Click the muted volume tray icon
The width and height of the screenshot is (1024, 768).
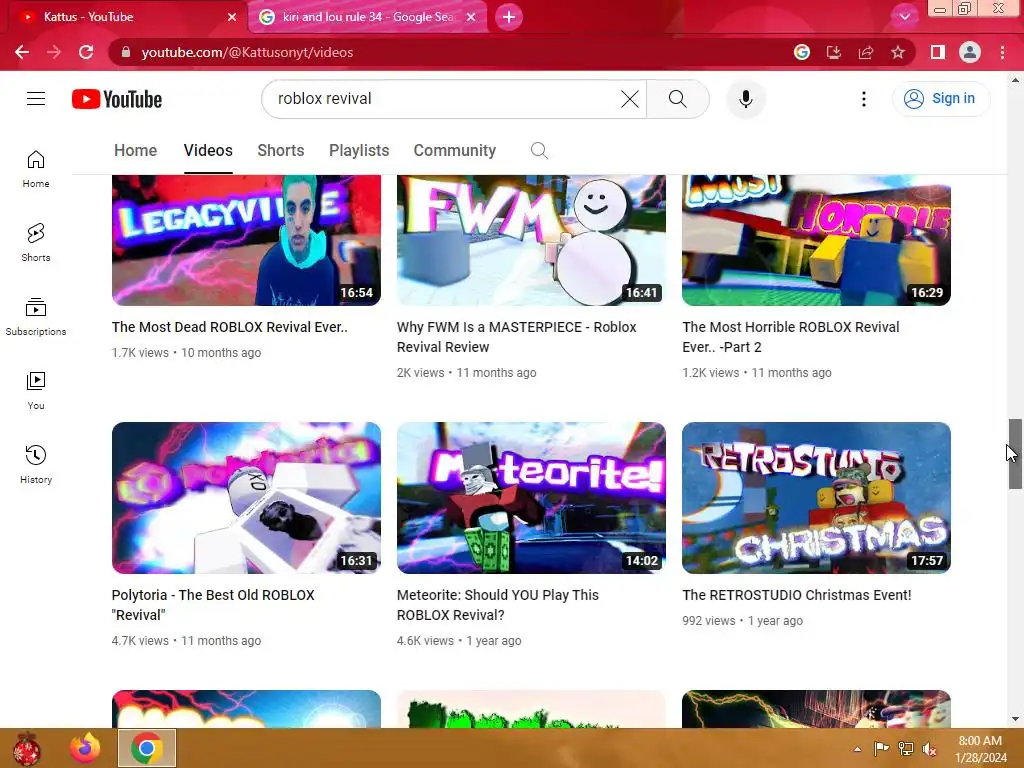point(930,749)
